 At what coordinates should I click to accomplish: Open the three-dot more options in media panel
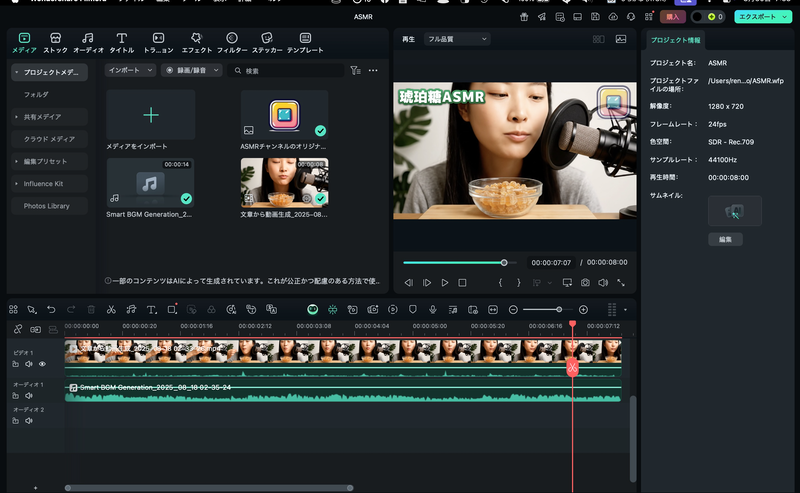coord(373,70)
